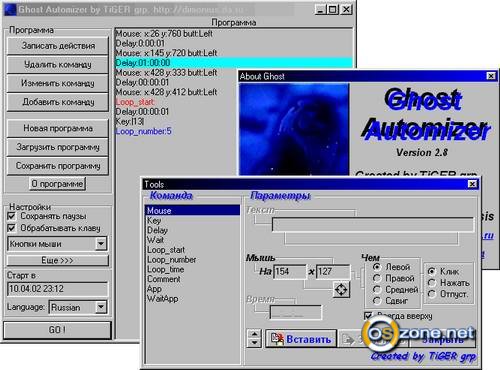Select Левой mouse button radio option
The height and width of the screenshot is (370, 500).
(x=377, y=267)
